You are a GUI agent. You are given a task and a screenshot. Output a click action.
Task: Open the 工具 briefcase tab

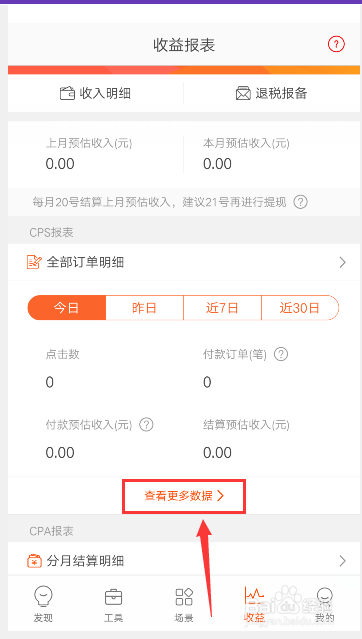pos(113,604)
